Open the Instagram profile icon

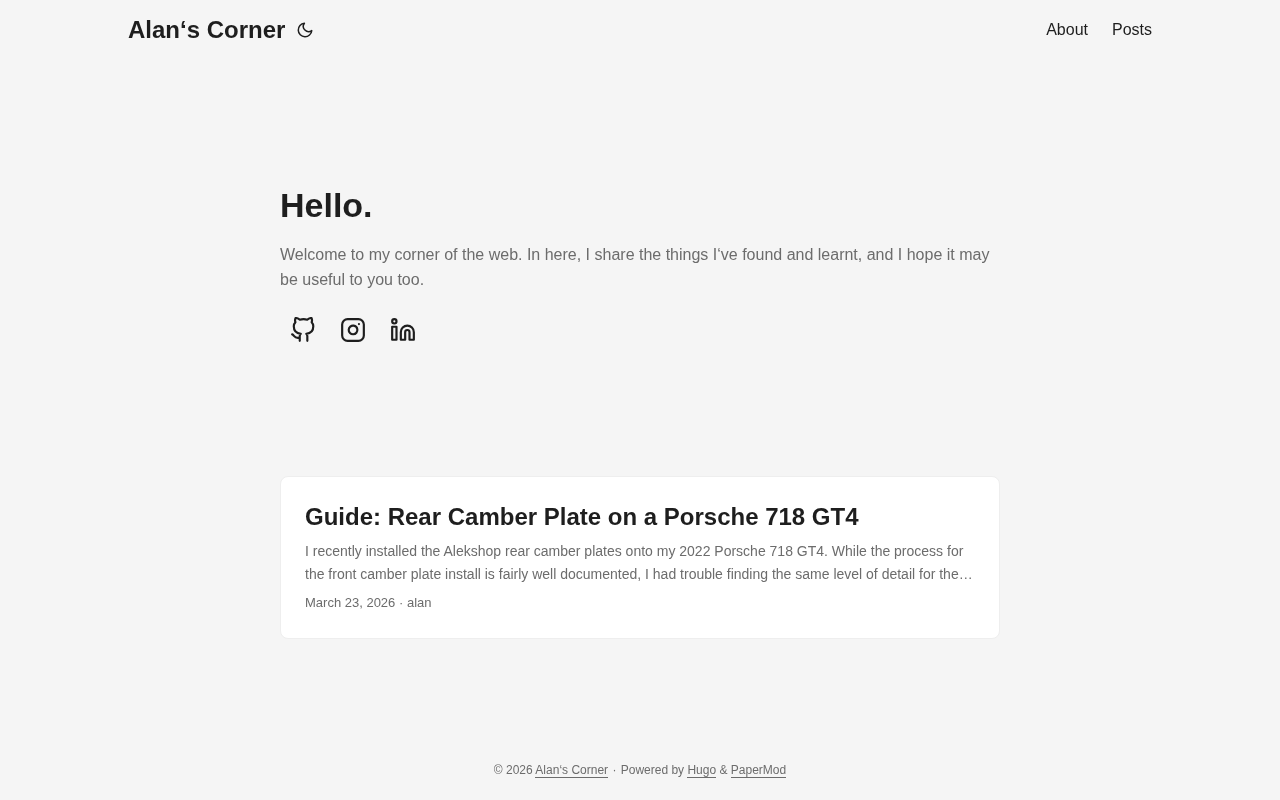tap(353, 330)
